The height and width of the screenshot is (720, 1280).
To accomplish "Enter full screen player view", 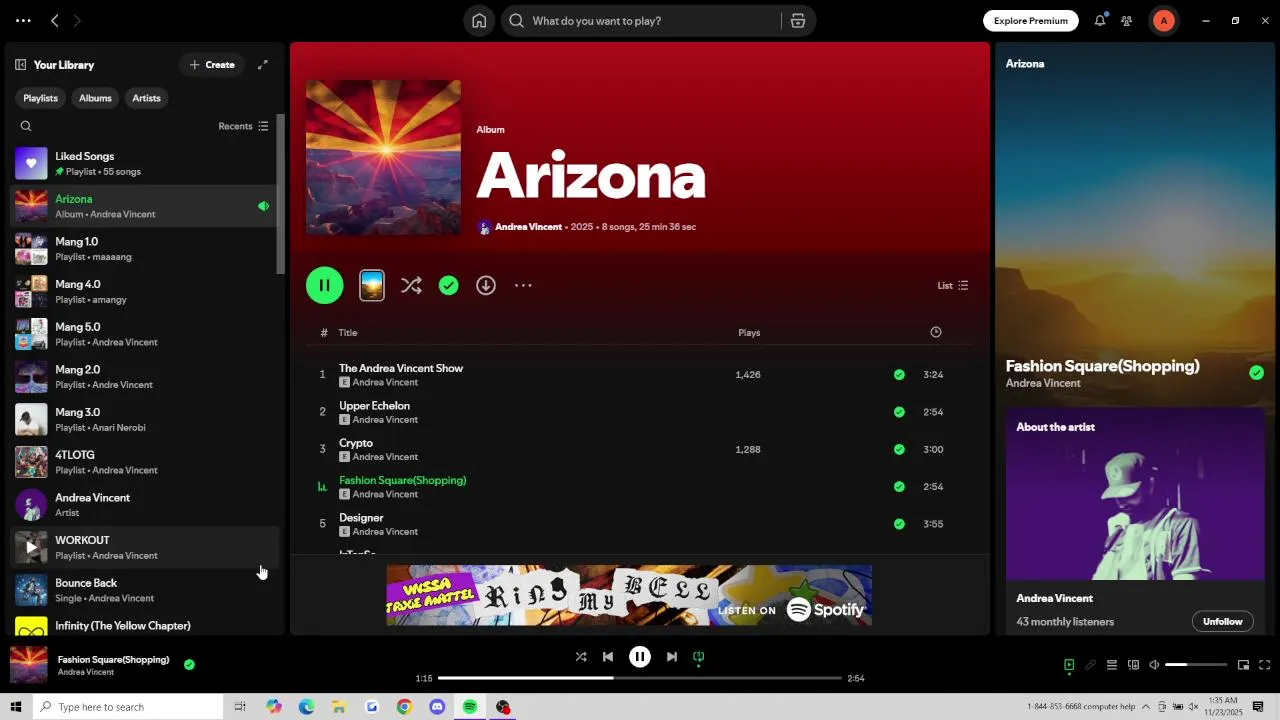I will pos(1265,665).
